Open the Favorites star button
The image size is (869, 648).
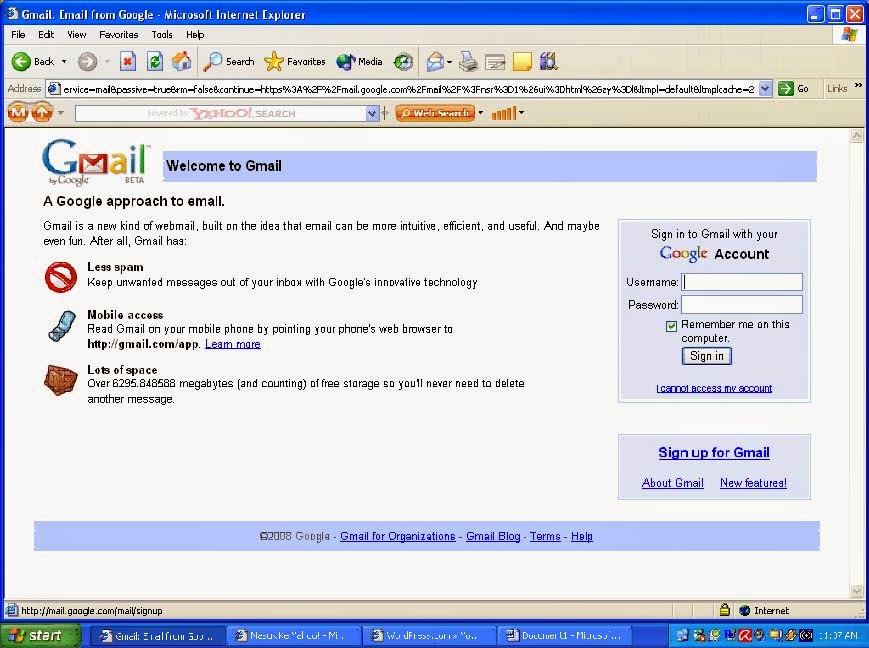(295, 62)
